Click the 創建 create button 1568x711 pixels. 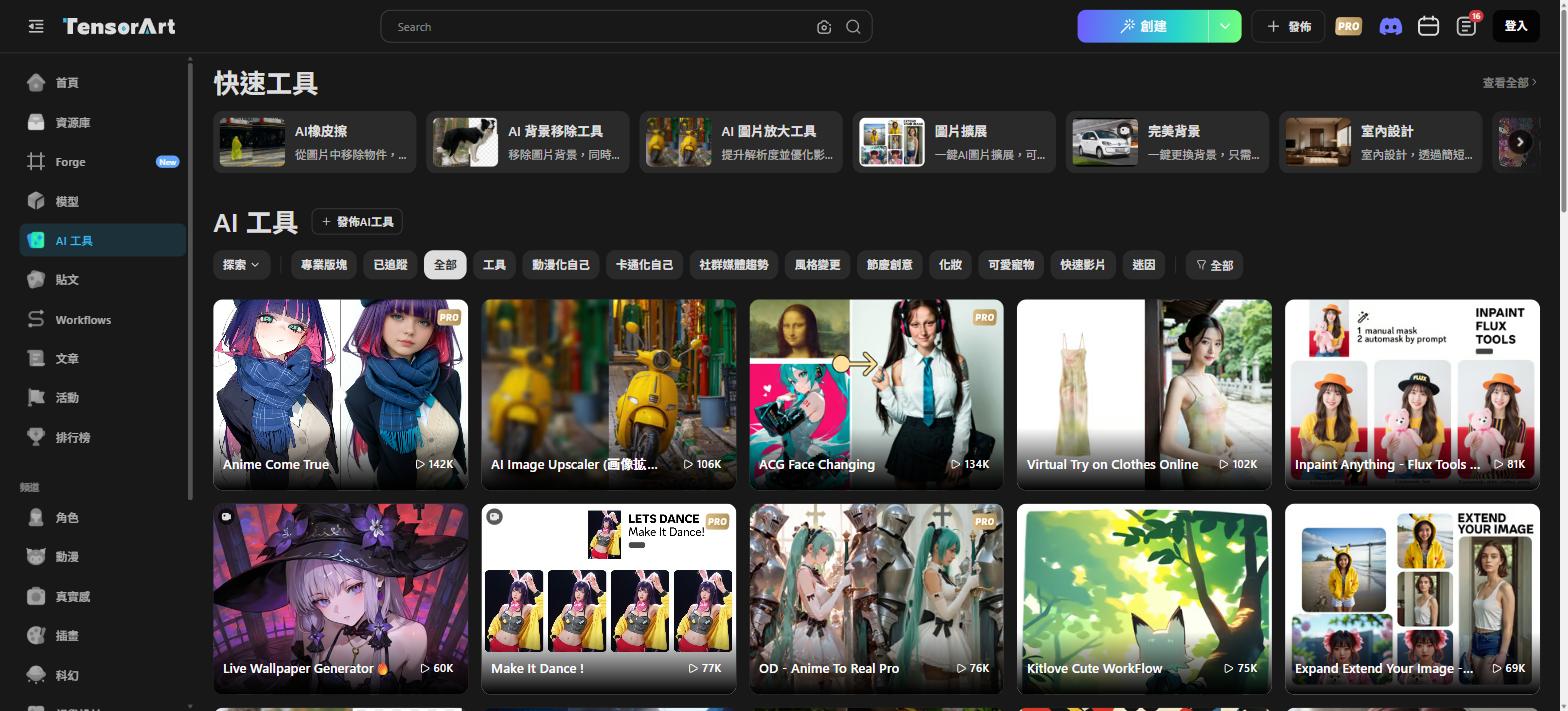coord(1143,26)
